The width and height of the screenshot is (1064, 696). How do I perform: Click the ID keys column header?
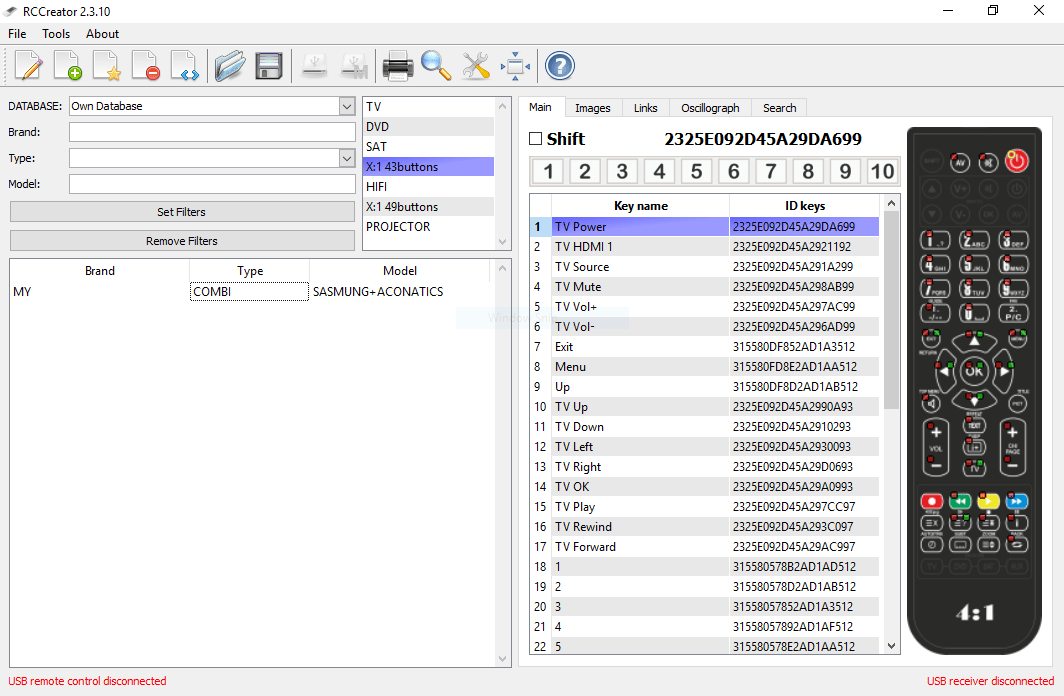805,206
